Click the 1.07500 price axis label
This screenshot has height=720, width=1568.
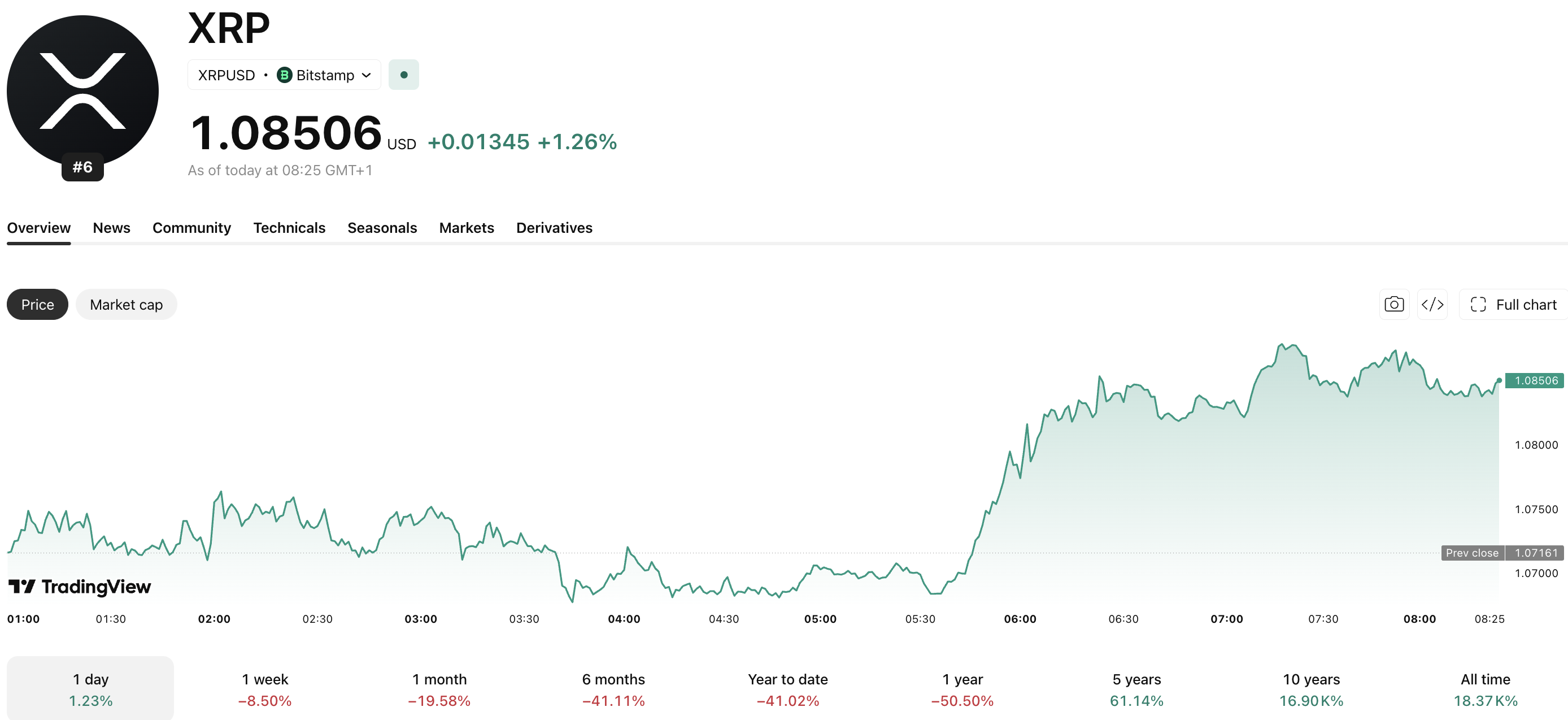point(1536,509)
